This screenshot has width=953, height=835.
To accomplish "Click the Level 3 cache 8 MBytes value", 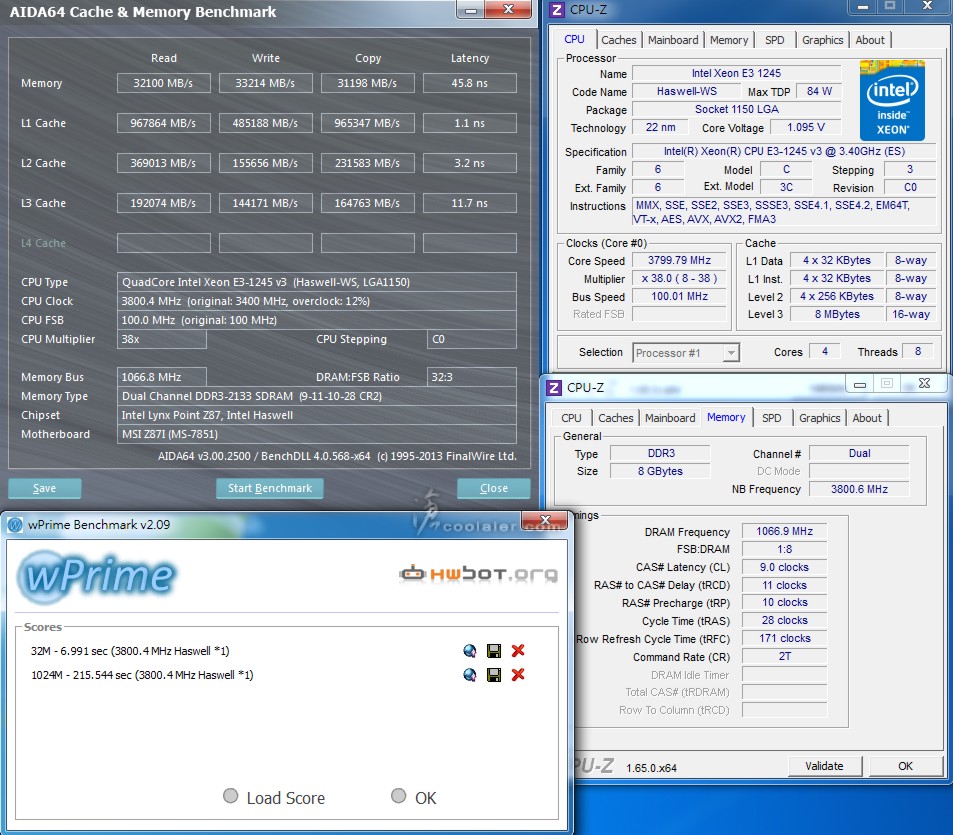I will (837, 314).
